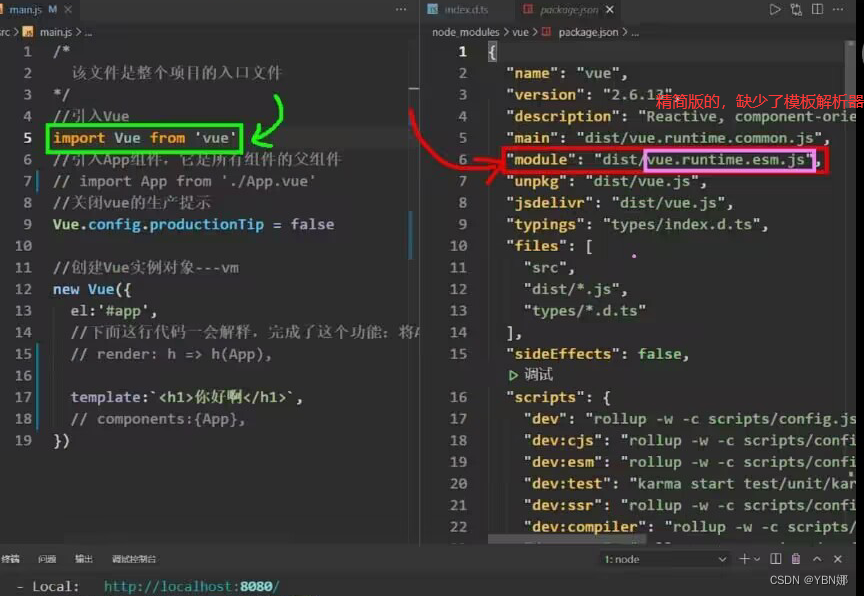This screenshot has width=864, height=596.
Task: Open the 1:node terminal selector dropdown
Action: [x=663, y=559]
